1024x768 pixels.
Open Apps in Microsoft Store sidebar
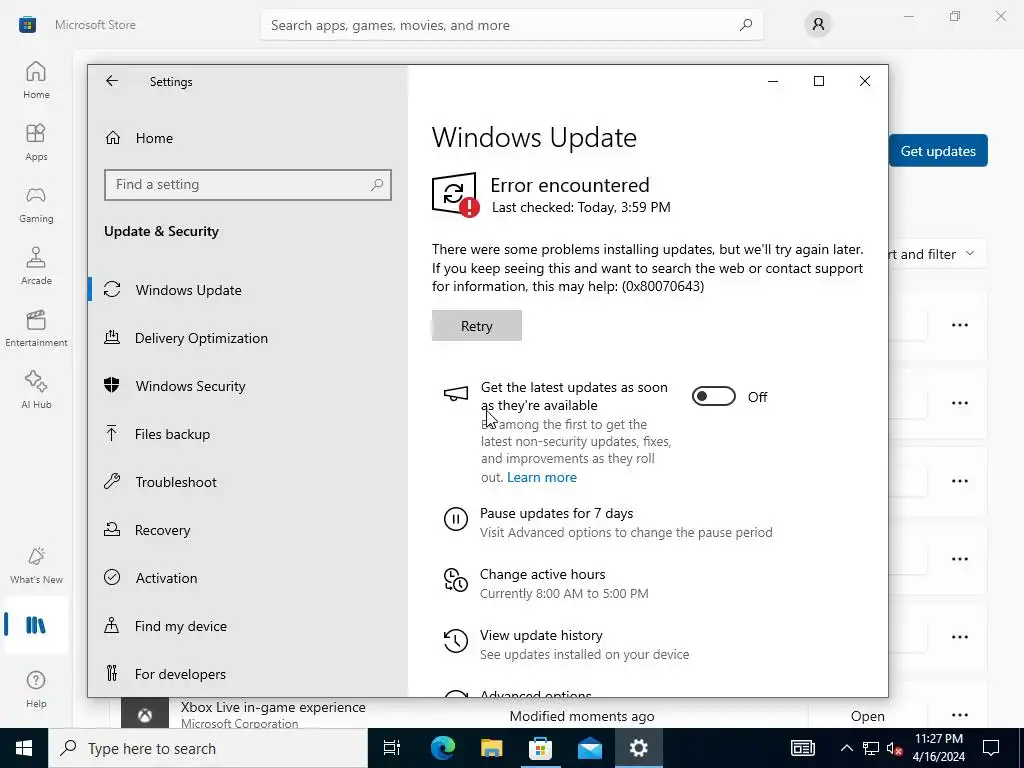click(36, 142)
